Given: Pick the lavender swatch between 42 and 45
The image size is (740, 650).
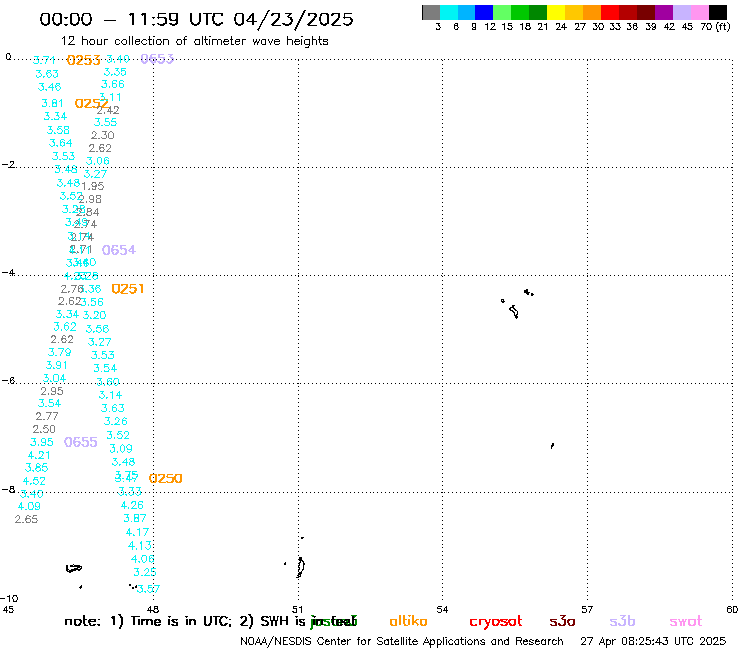Looking at the screenshot, I should point(681,12).
